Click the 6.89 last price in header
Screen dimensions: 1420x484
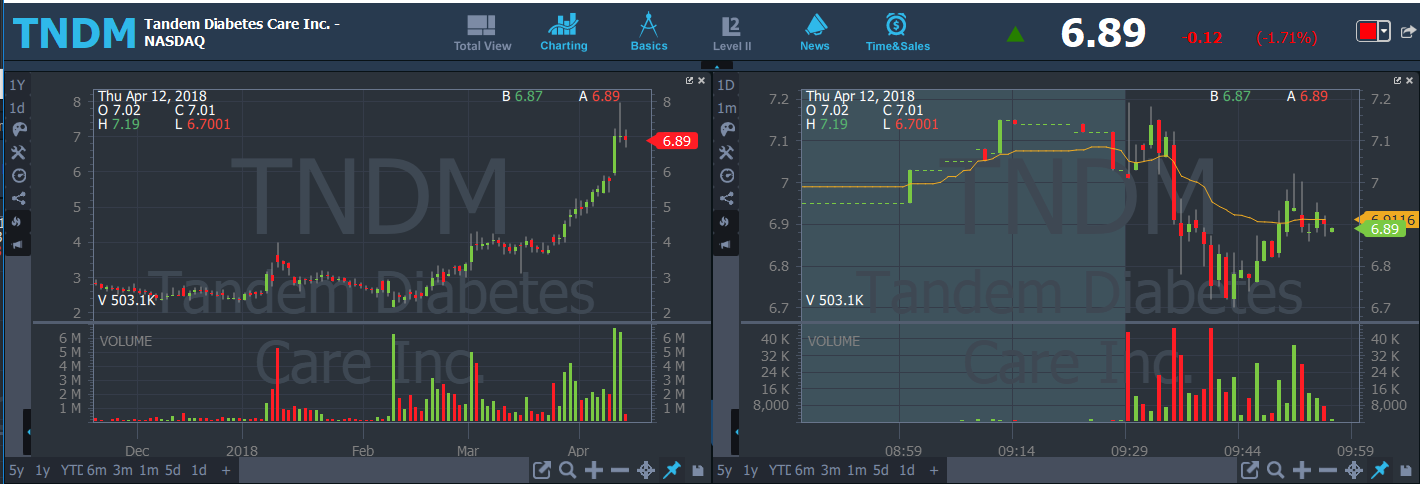pos(1103,34)
